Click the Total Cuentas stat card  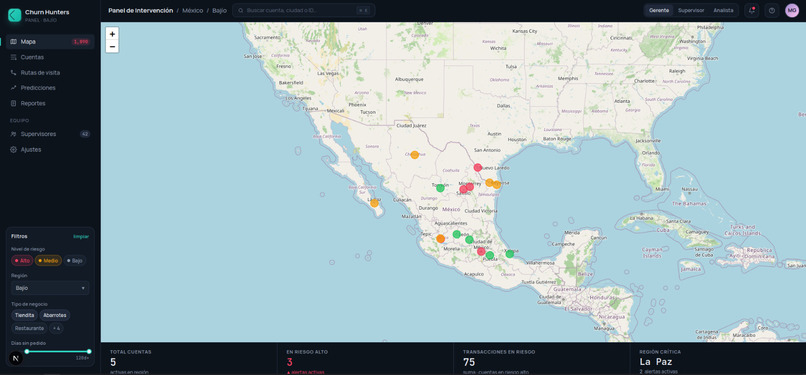(189, 359)
